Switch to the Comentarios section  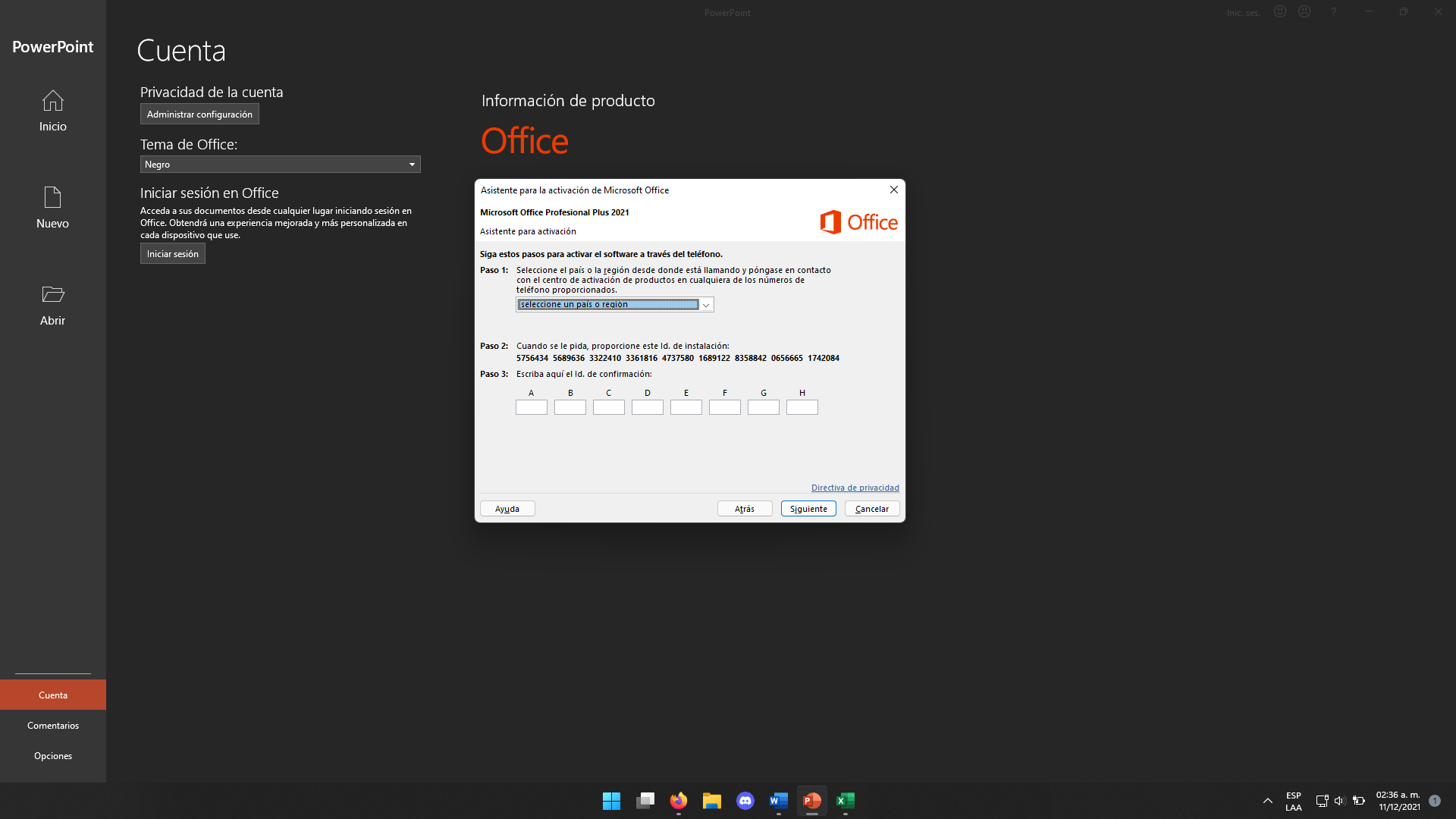(52, 725)
